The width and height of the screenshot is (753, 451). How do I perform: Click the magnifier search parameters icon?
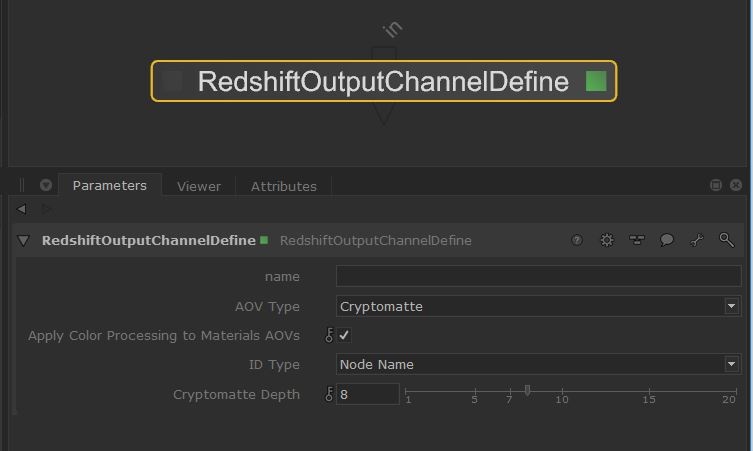[x=726, y=240]
